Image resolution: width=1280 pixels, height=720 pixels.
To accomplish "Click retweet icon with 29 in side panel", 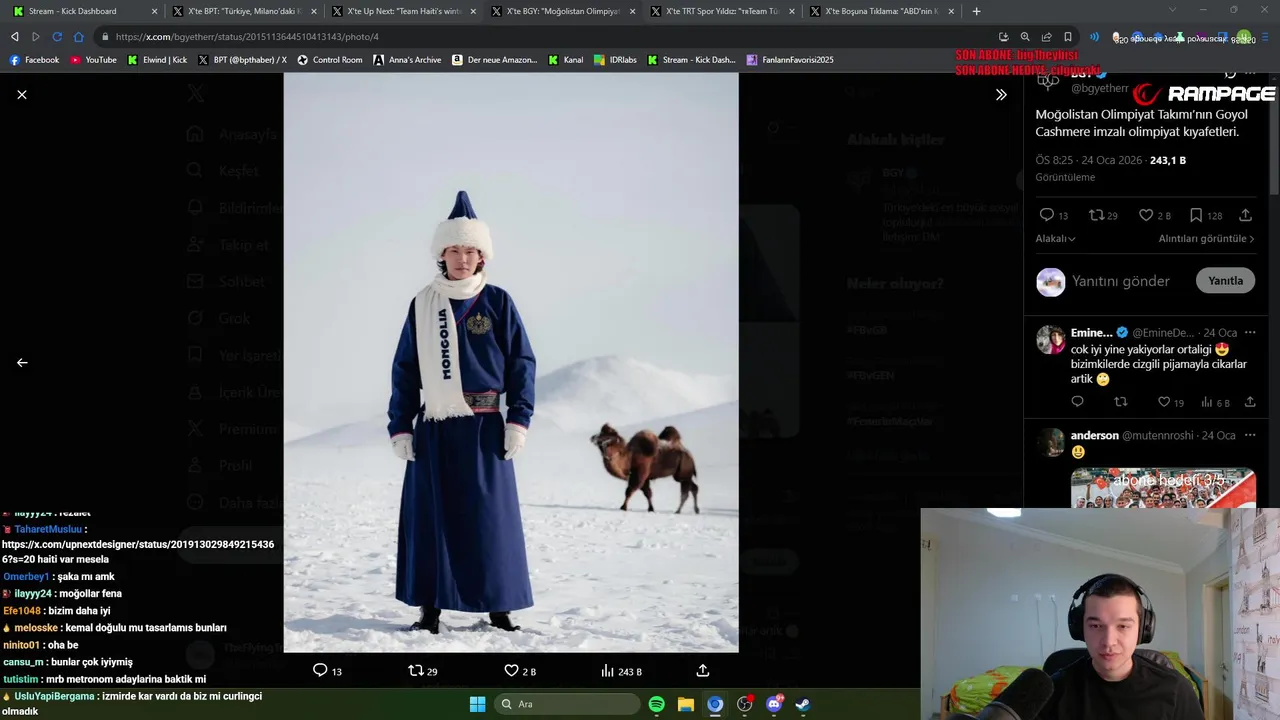I will point(1096,215).
